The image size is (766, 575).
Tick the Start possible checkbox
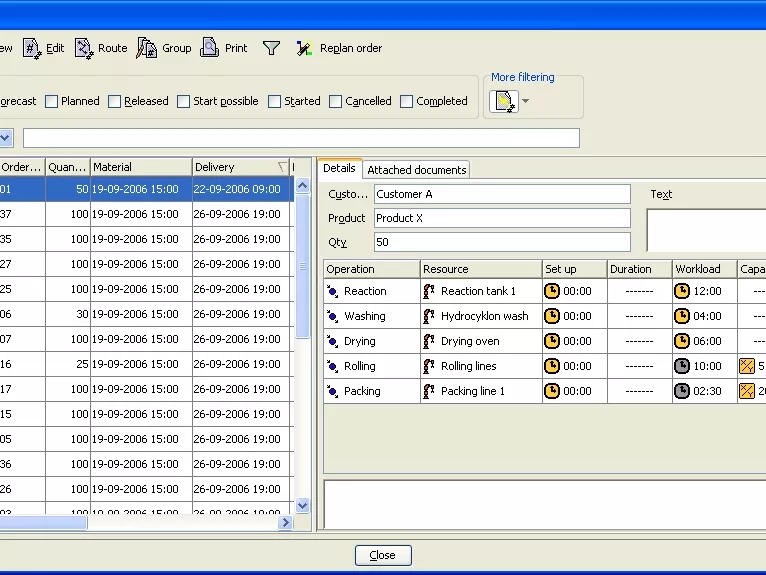tap(183, 102)
